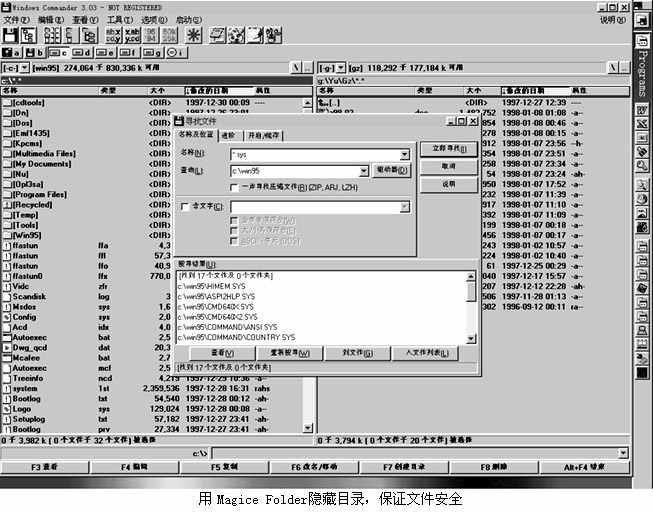
Task: Click the start search button (立即寻找)
Action: tap(448, 148)
